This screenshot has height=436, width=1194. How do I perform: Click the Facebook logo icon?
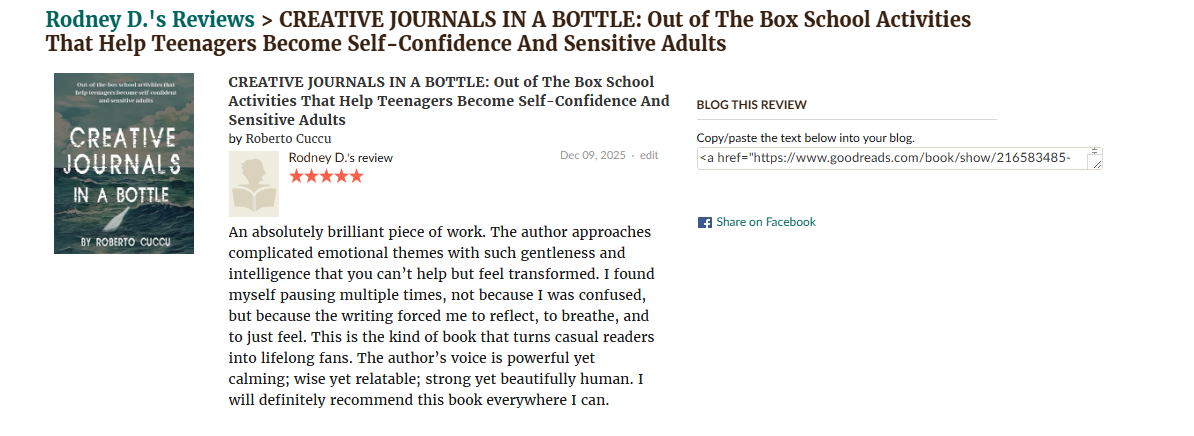click(704, 222)
